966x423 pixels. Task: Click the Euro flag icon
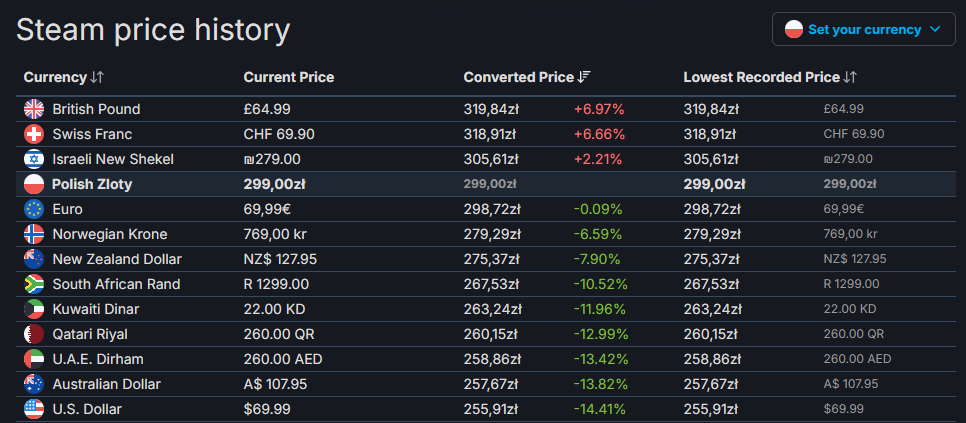[34, 209]
